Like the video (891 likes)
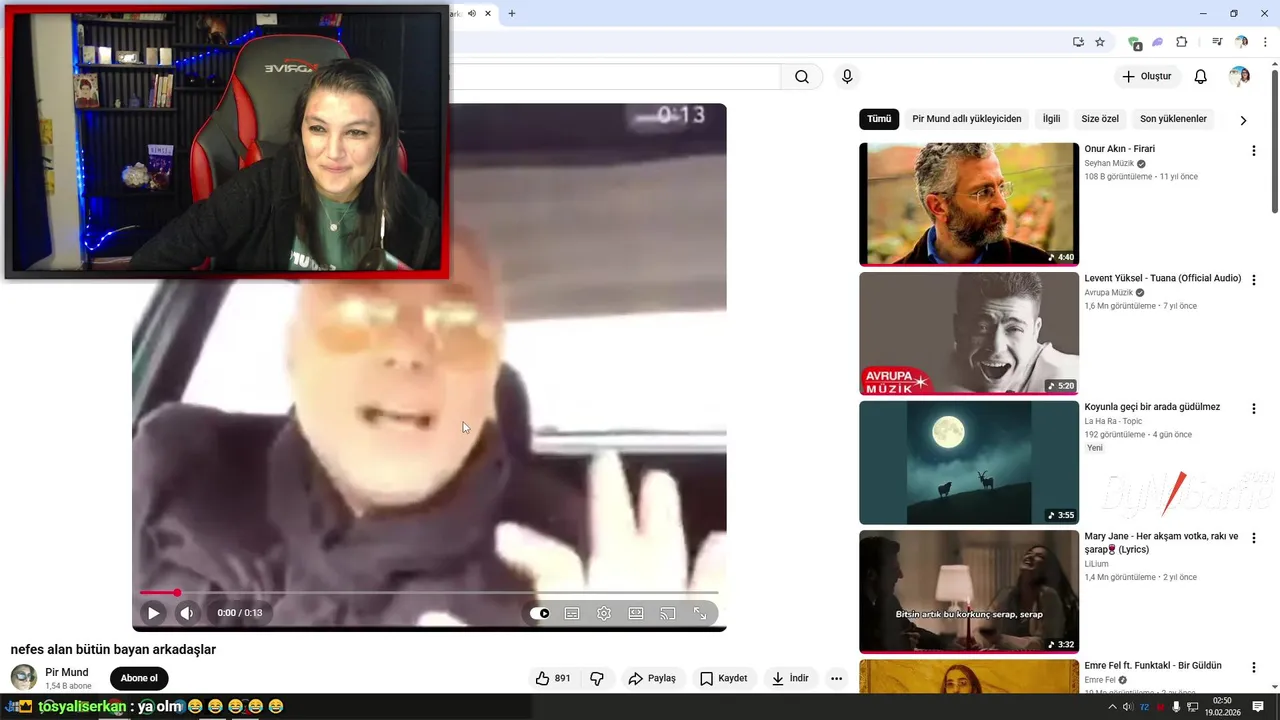The height and width of the screenshot is (720, 1280). 553,678
